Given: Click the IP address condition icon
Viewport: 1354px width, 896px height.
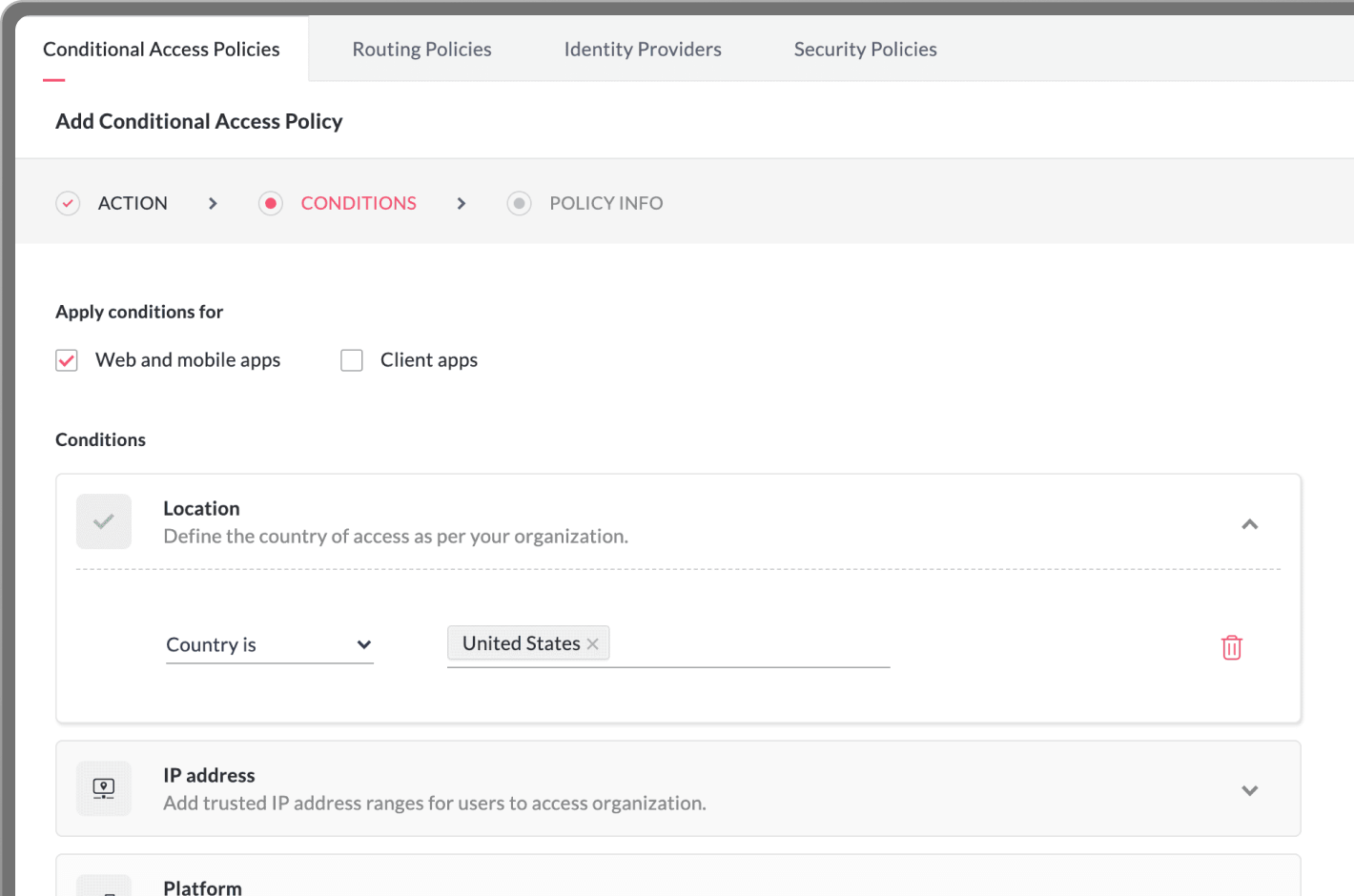Looking at the screenshot, I should coord(103,788).
